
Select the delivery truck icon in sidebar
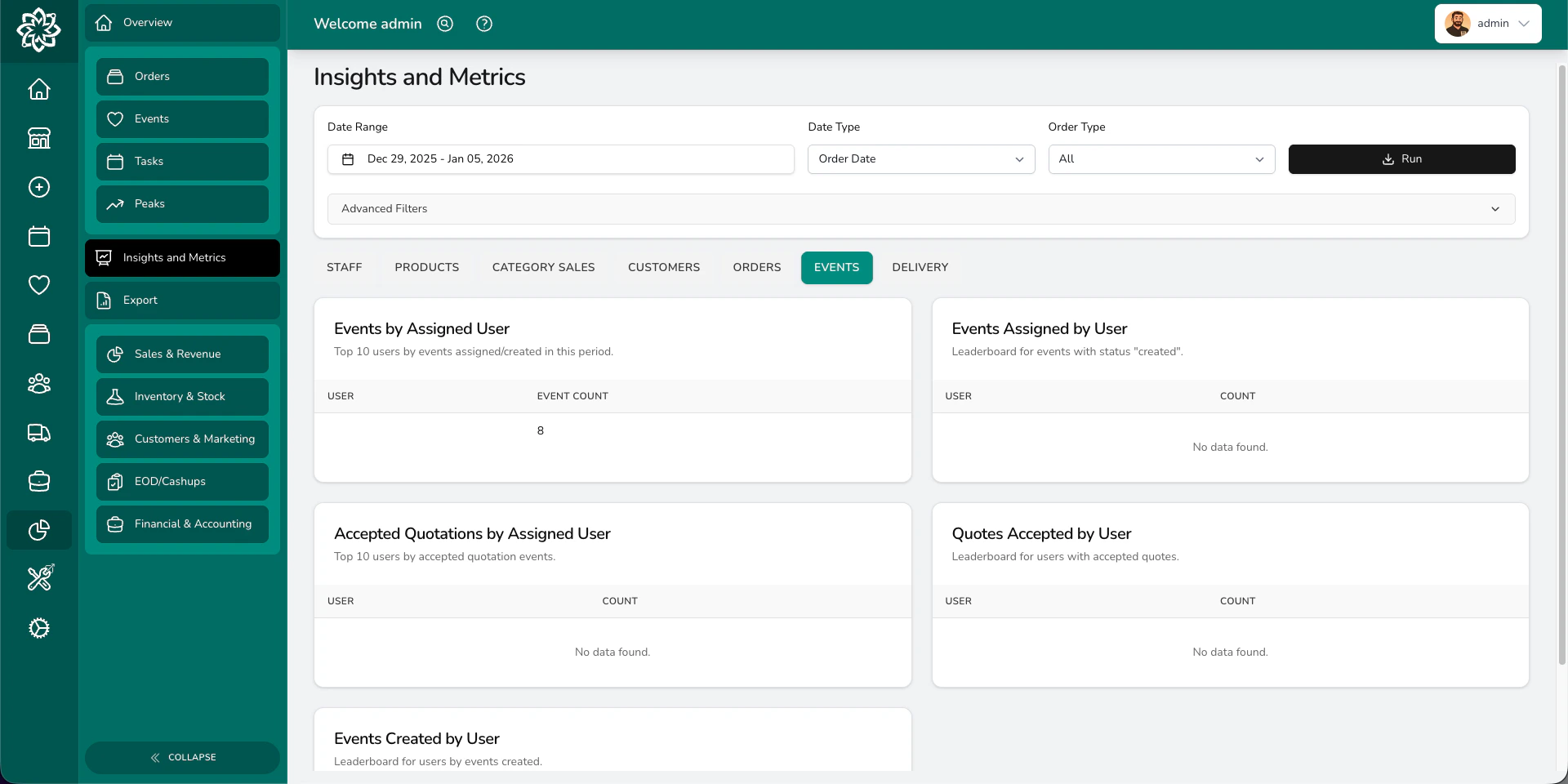38,433
